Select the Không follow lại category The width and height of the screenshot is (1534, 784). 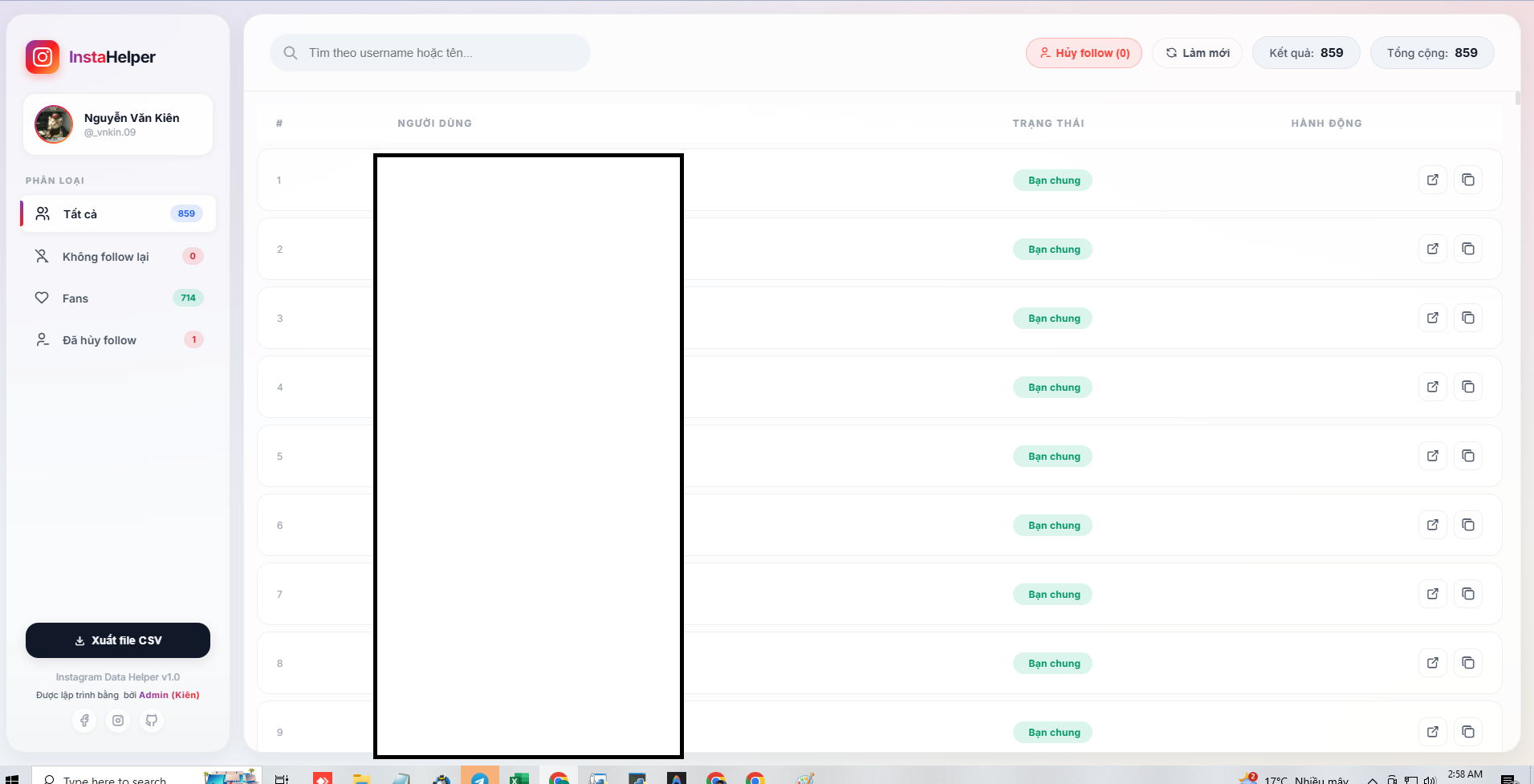click(x=118, y=256)
